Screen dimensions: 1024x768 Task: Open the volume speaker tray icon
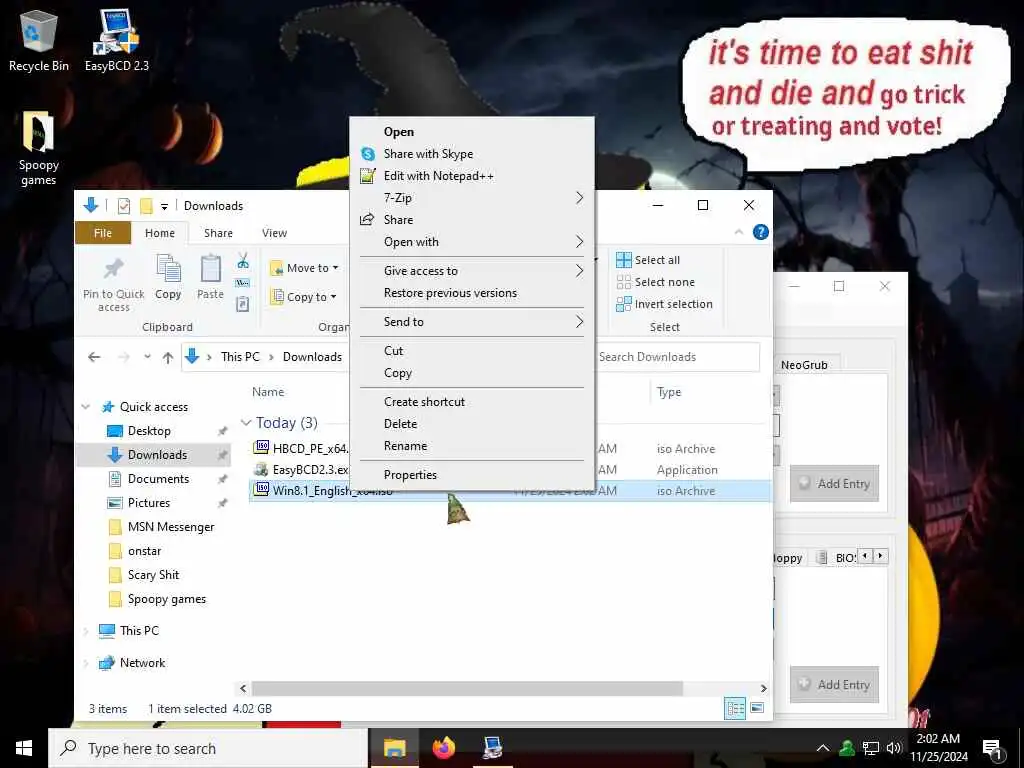point(894,748)
